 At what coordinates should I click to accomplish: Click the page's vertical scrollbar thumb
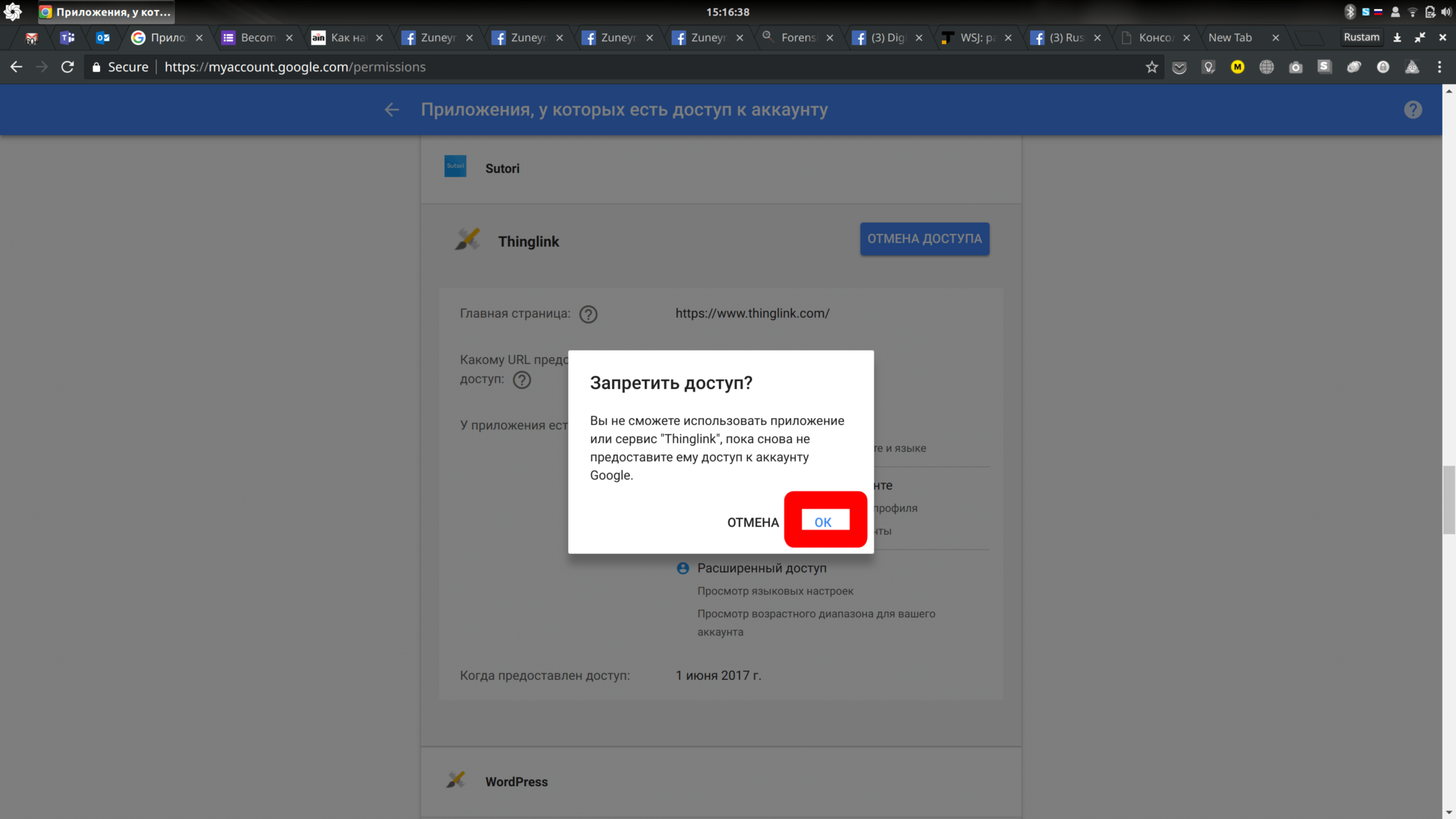click(x=1448, y=500)
